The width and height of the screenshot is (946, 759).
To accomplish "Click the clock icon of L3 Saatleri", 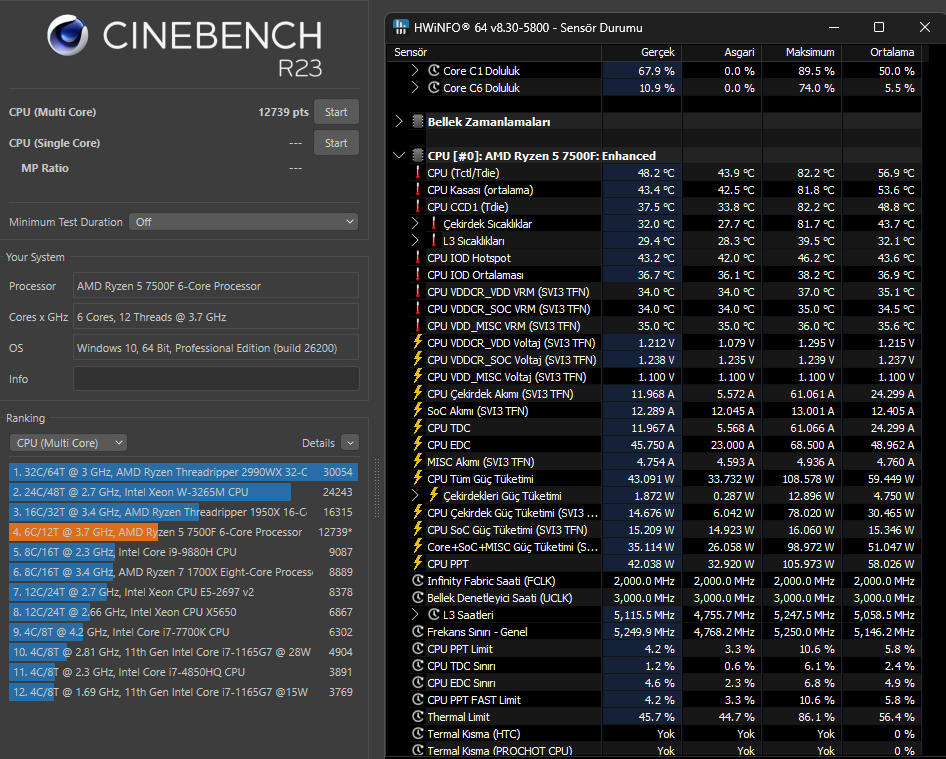I will pos(434,614).
